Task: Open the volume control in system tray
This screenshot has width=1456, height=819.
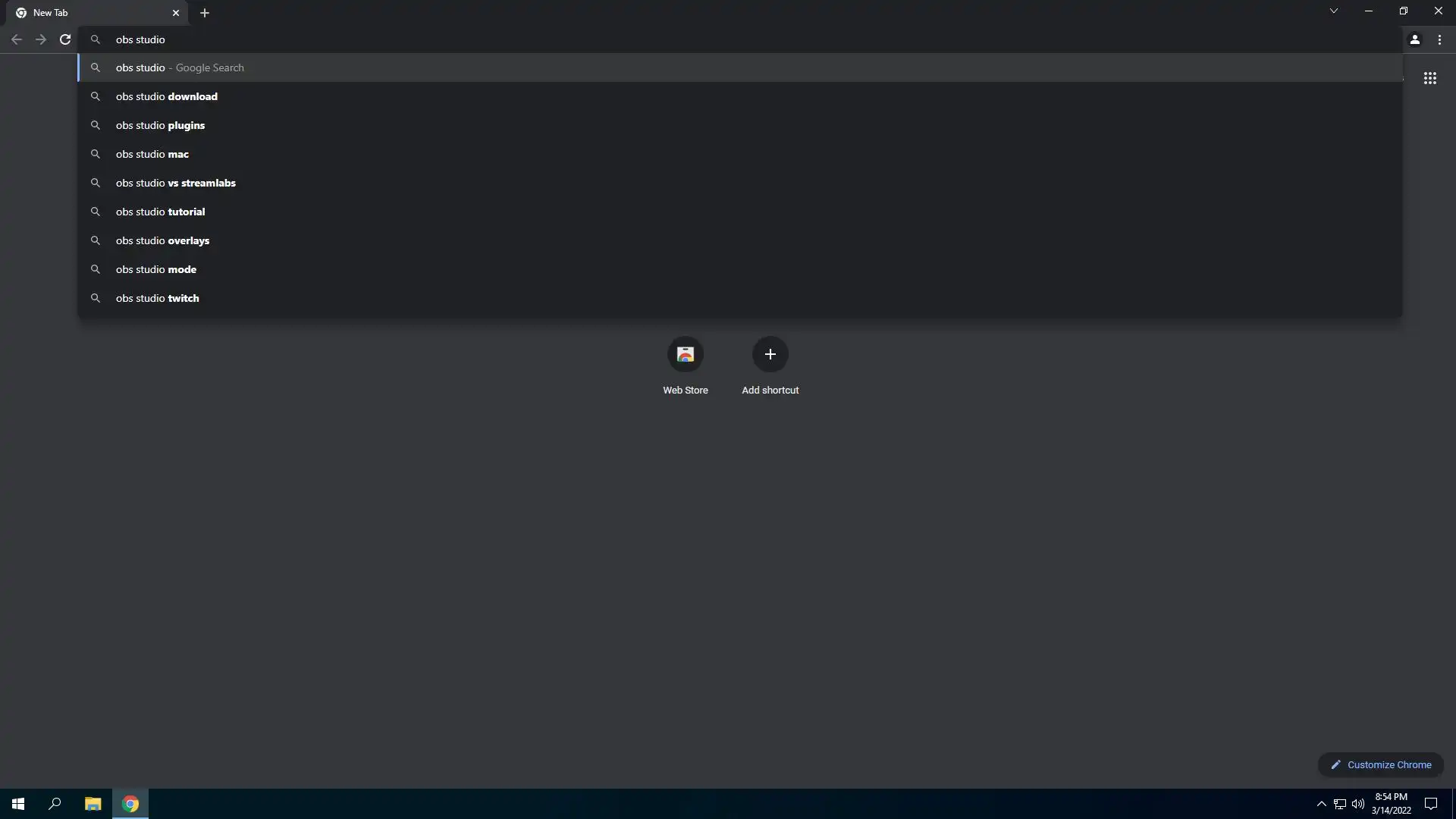Action: (1357, 804)
